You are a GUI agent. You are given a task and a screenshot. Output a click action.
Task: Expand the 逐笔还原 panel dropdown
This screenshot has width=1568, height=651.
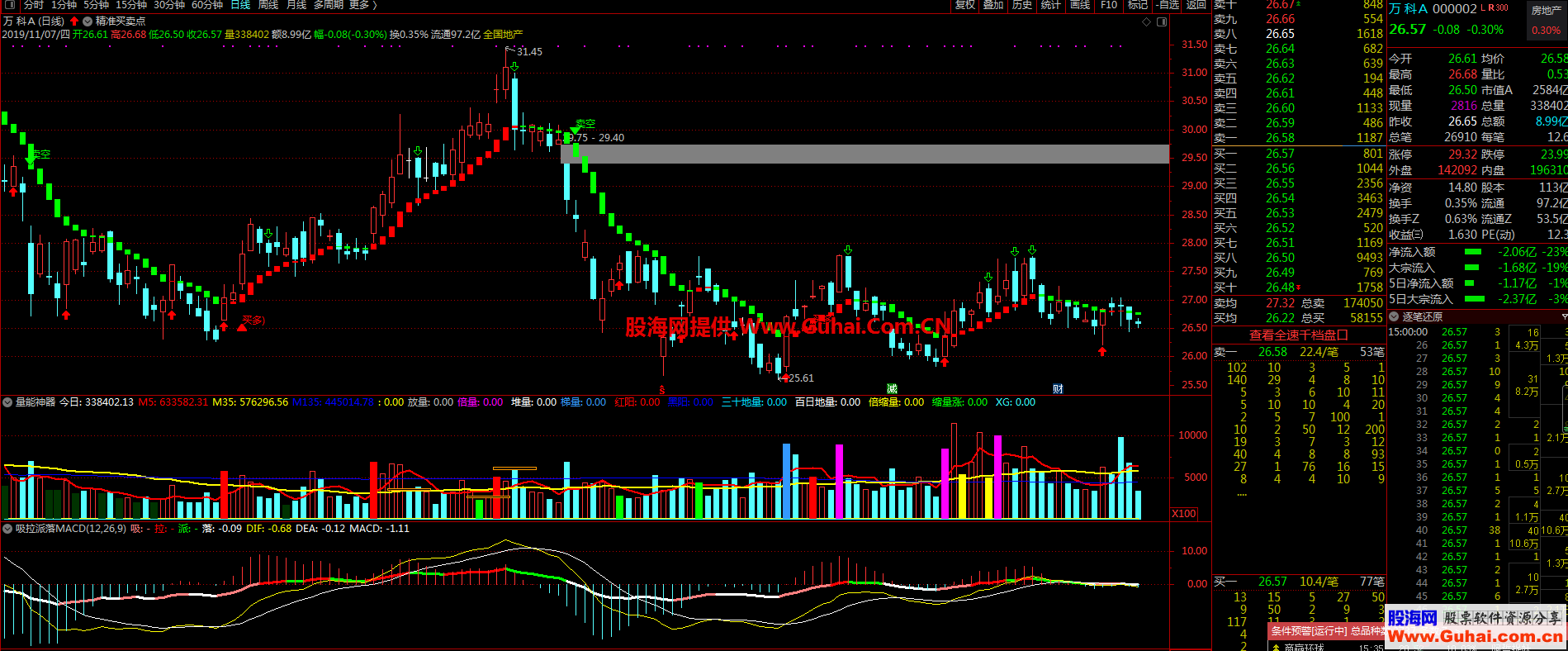point(1395,316)
